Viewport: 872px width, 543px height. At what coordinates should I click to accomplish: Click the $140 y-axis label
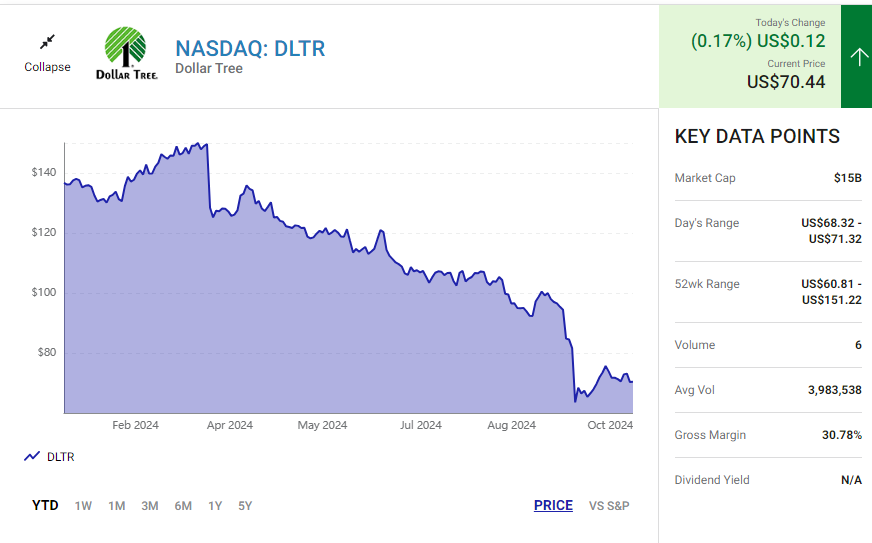pos(44,172)
